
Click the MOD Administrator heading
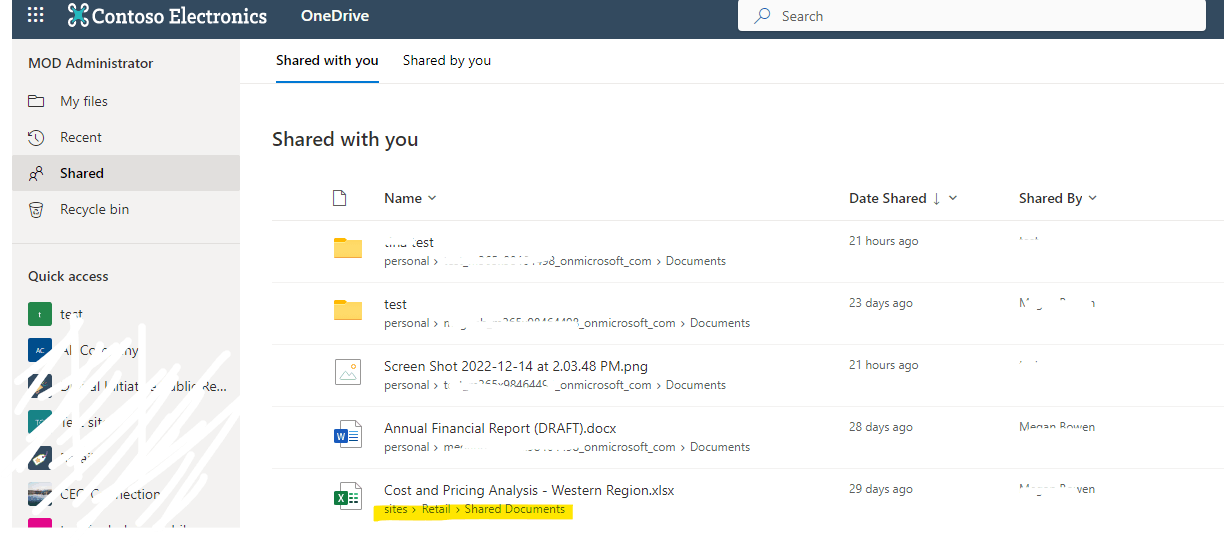pyautogui.click(x=91, y=63)
